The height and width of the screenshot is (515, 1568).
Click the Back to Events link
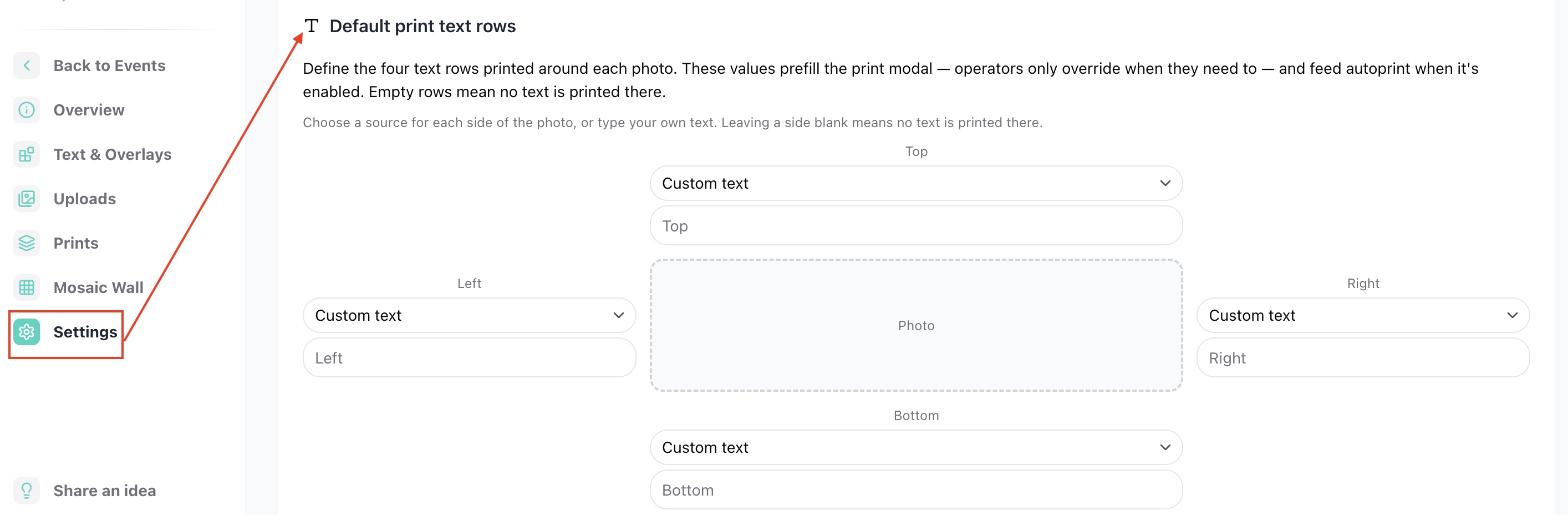pos(110,66)
